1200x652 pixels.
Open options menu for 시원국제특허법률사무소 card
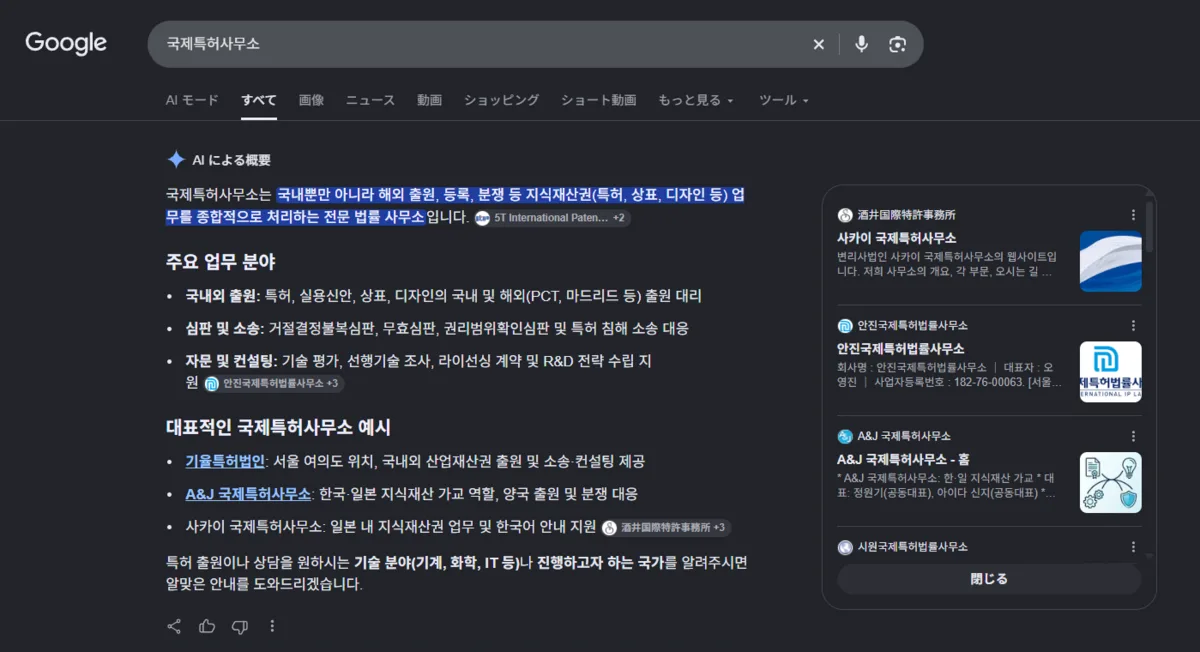coord(1133,547)
